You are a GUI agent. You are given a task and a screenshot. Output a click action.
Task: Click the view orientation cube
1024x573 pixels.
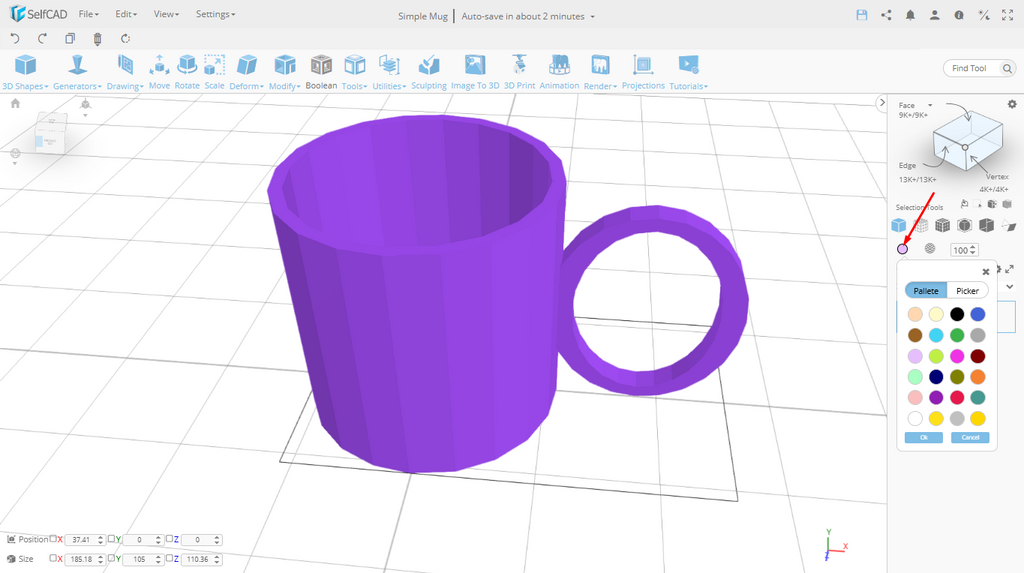point(50,133)
